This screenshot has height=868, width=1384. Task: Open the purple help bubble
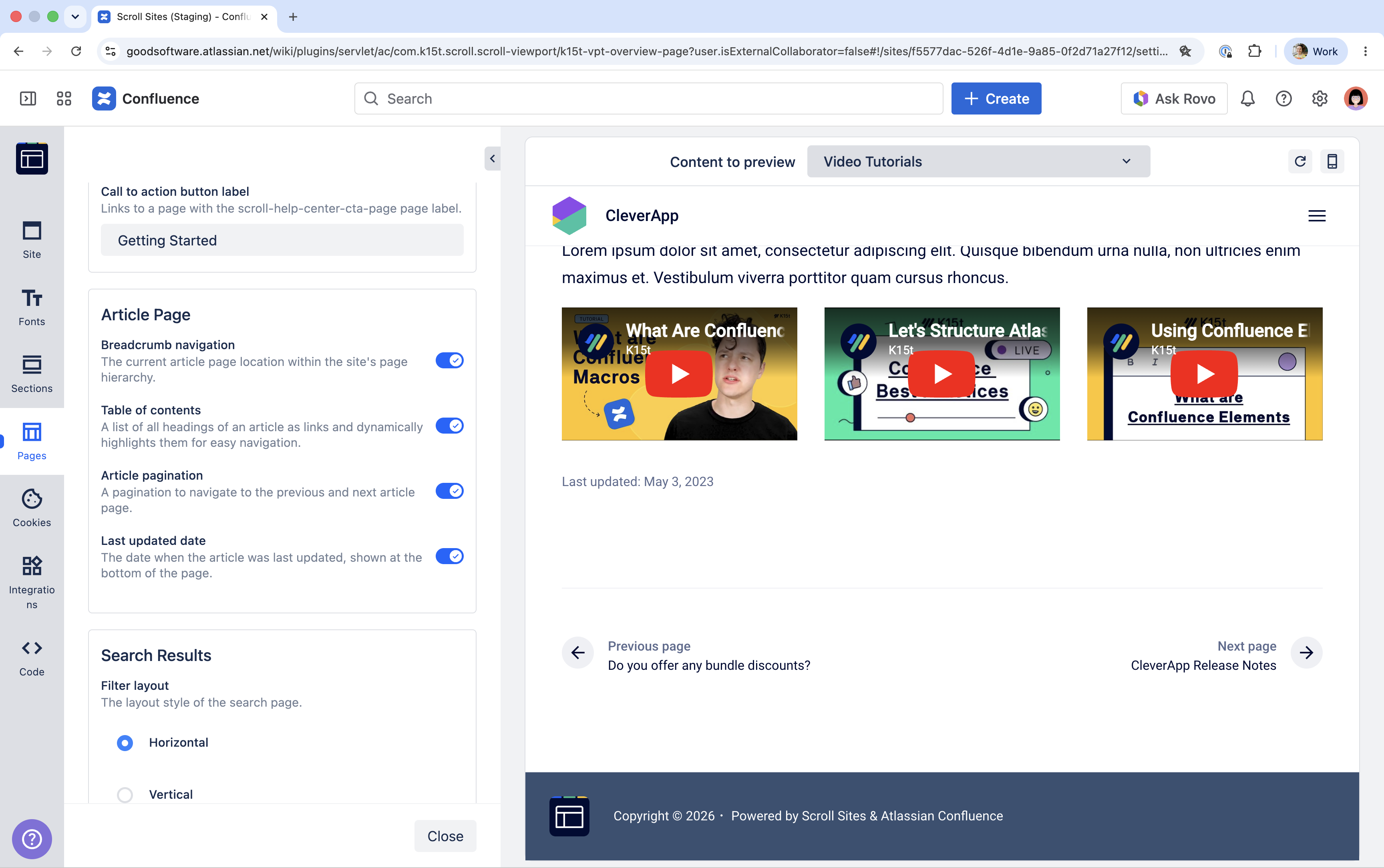click(x=32, y=839)
